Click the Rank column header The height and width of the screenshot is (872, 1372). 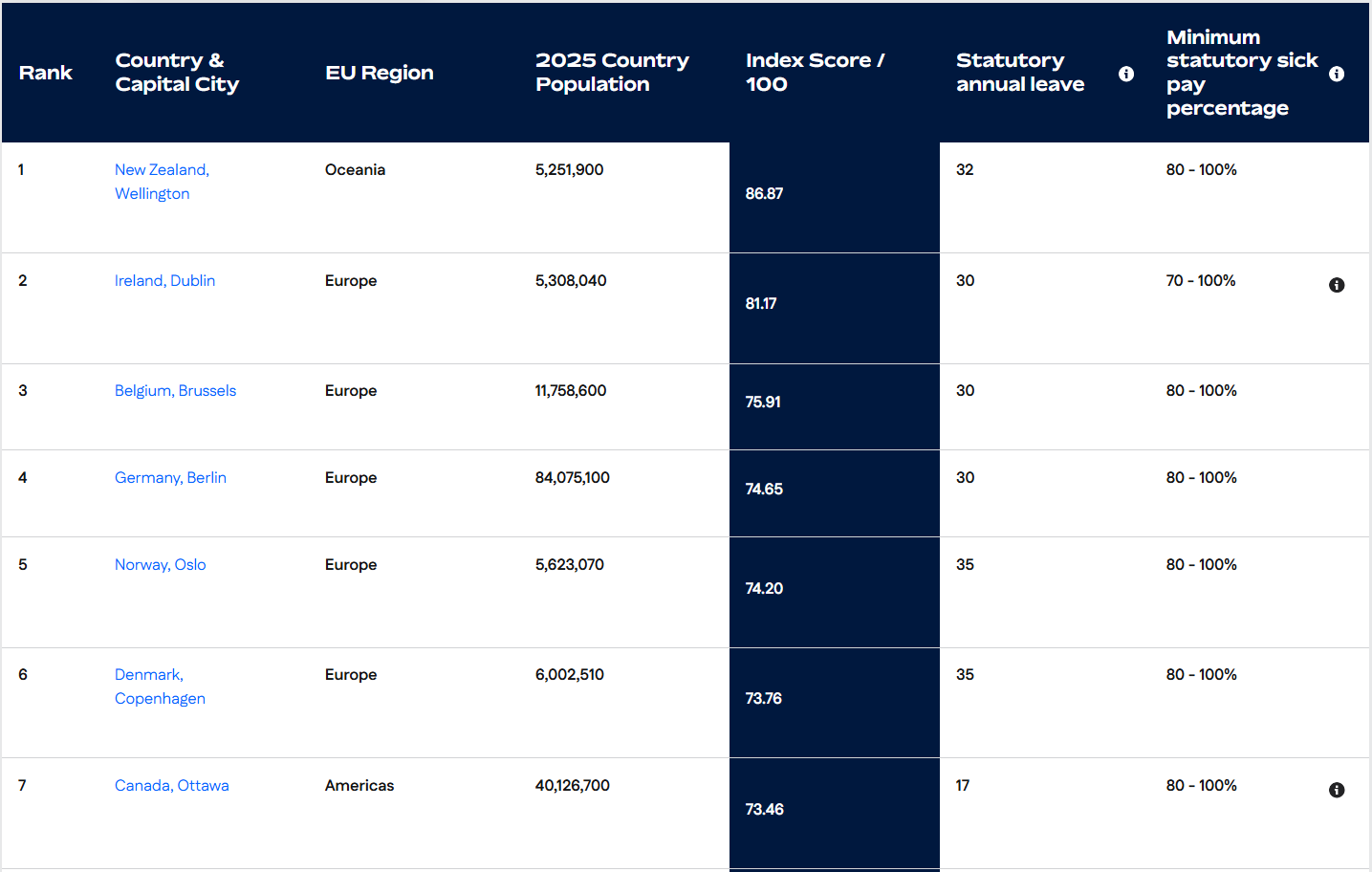(x=46, y=74)
